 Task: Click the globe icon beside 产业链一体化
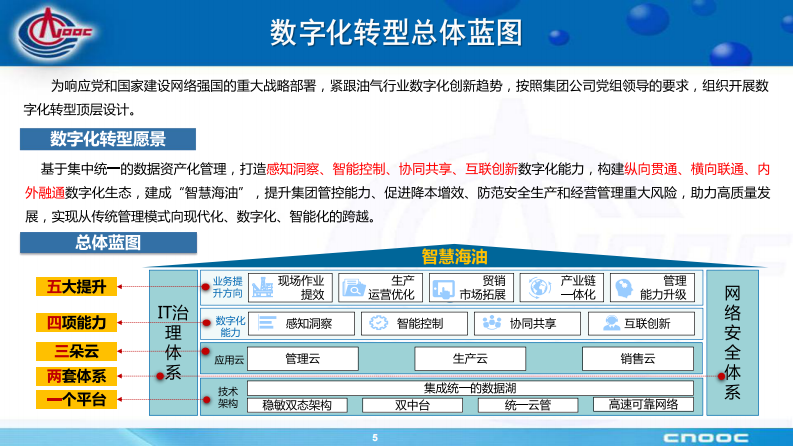540,288
